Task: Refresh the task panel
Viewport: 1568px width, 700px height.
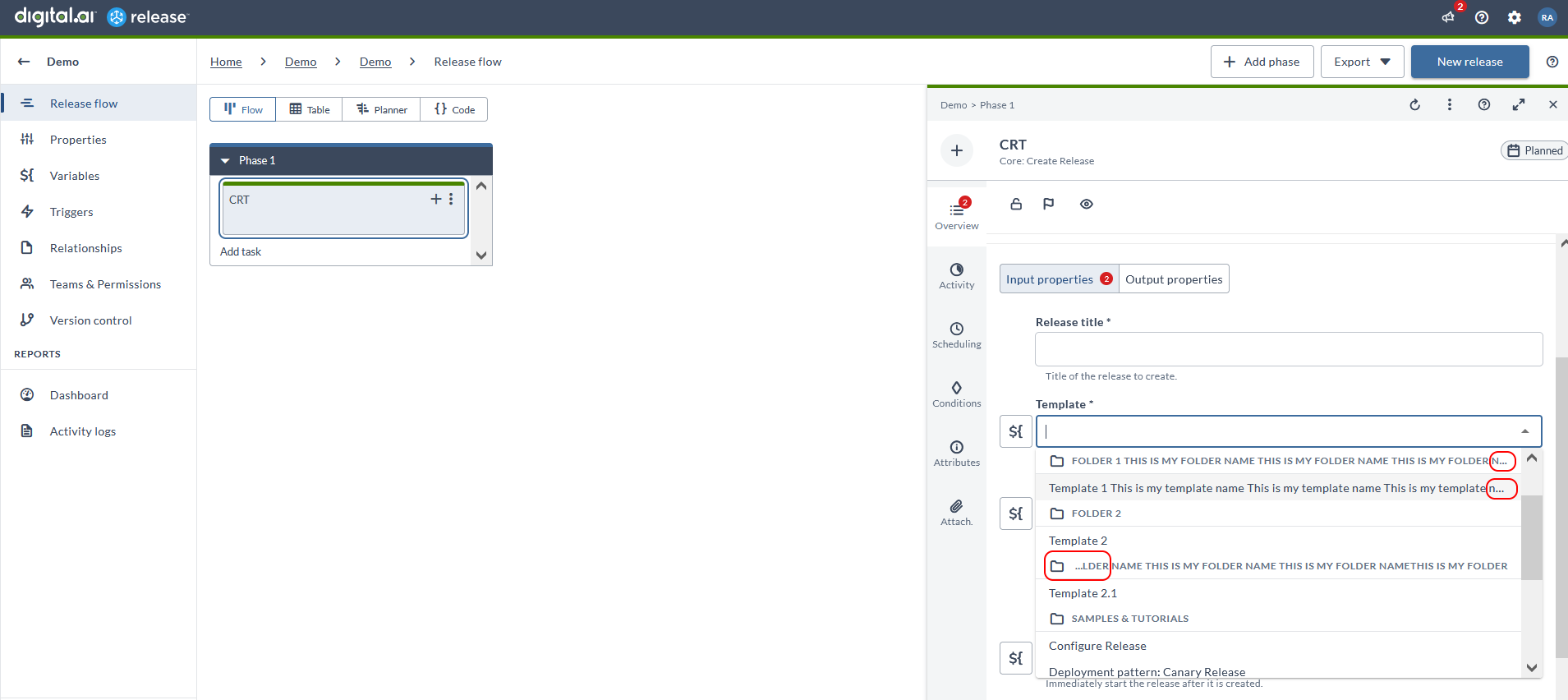Action: (x=1415, y=104)
